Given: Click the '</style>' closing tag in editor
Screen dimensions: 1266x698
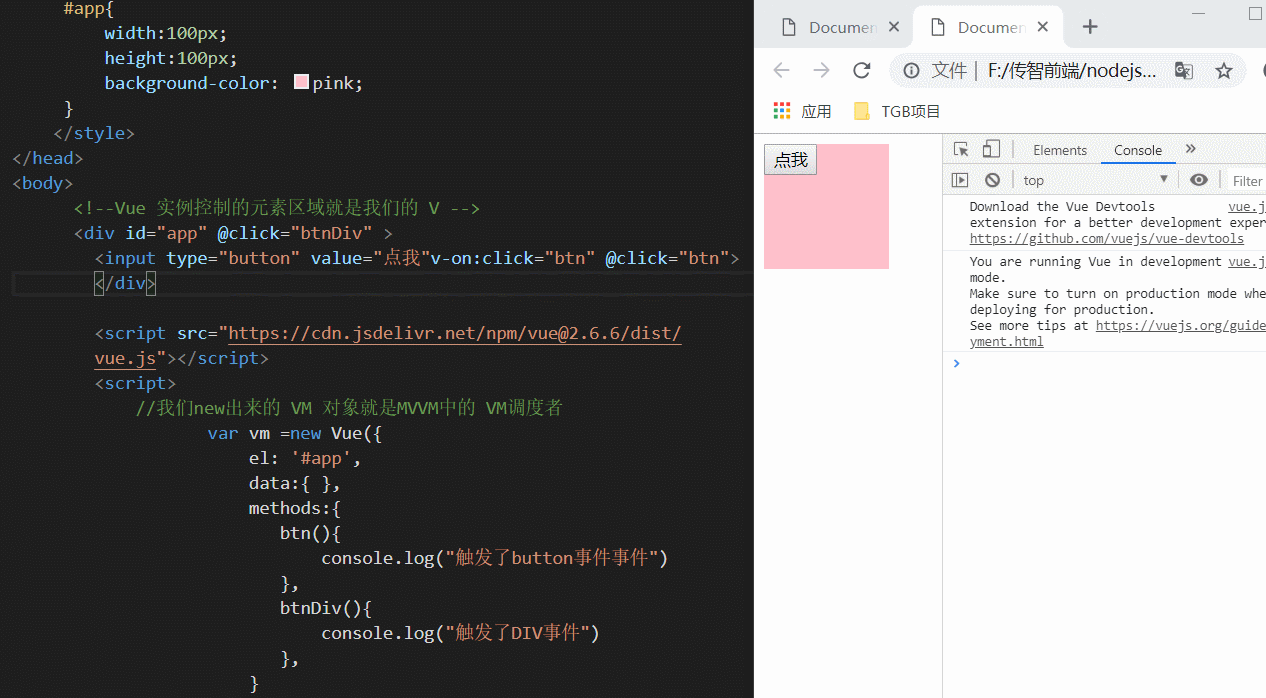Looking at the screenshot, I should pyautogui.click(x=94, y=133).
